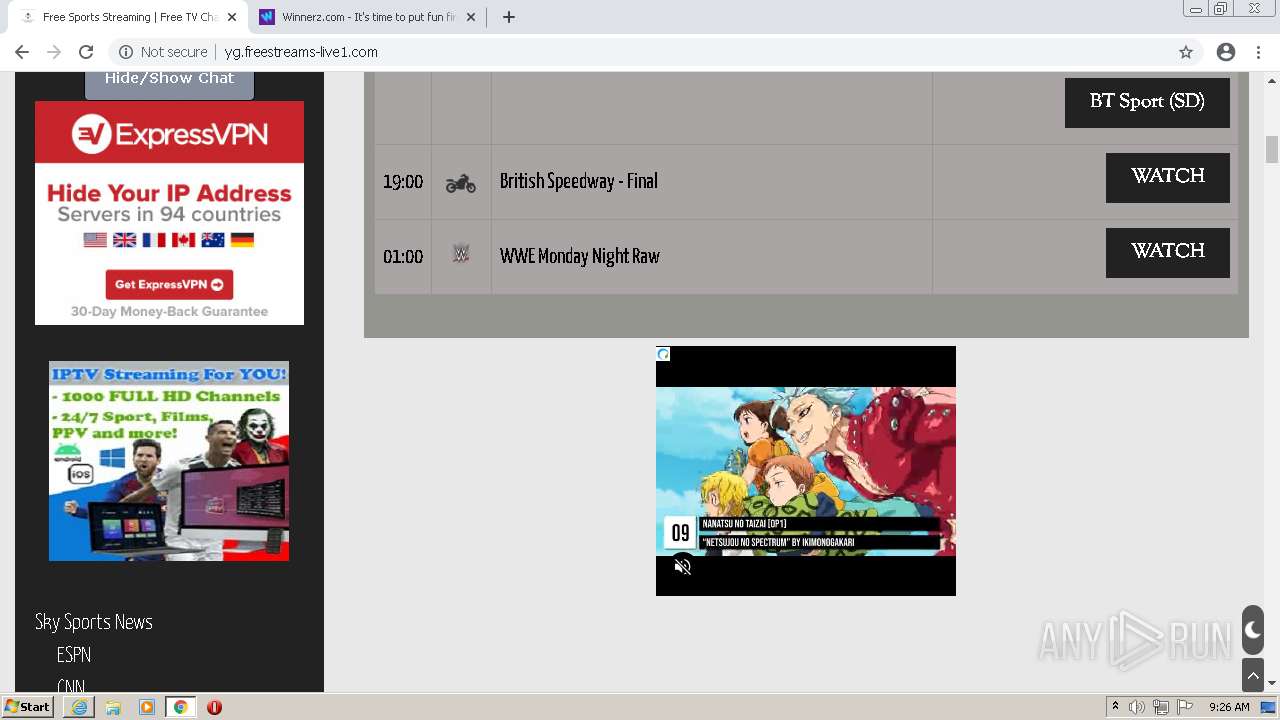Click the motorcycle icon for British Speedway
This screenshot has height=720, width=1280.
[460, 182]
